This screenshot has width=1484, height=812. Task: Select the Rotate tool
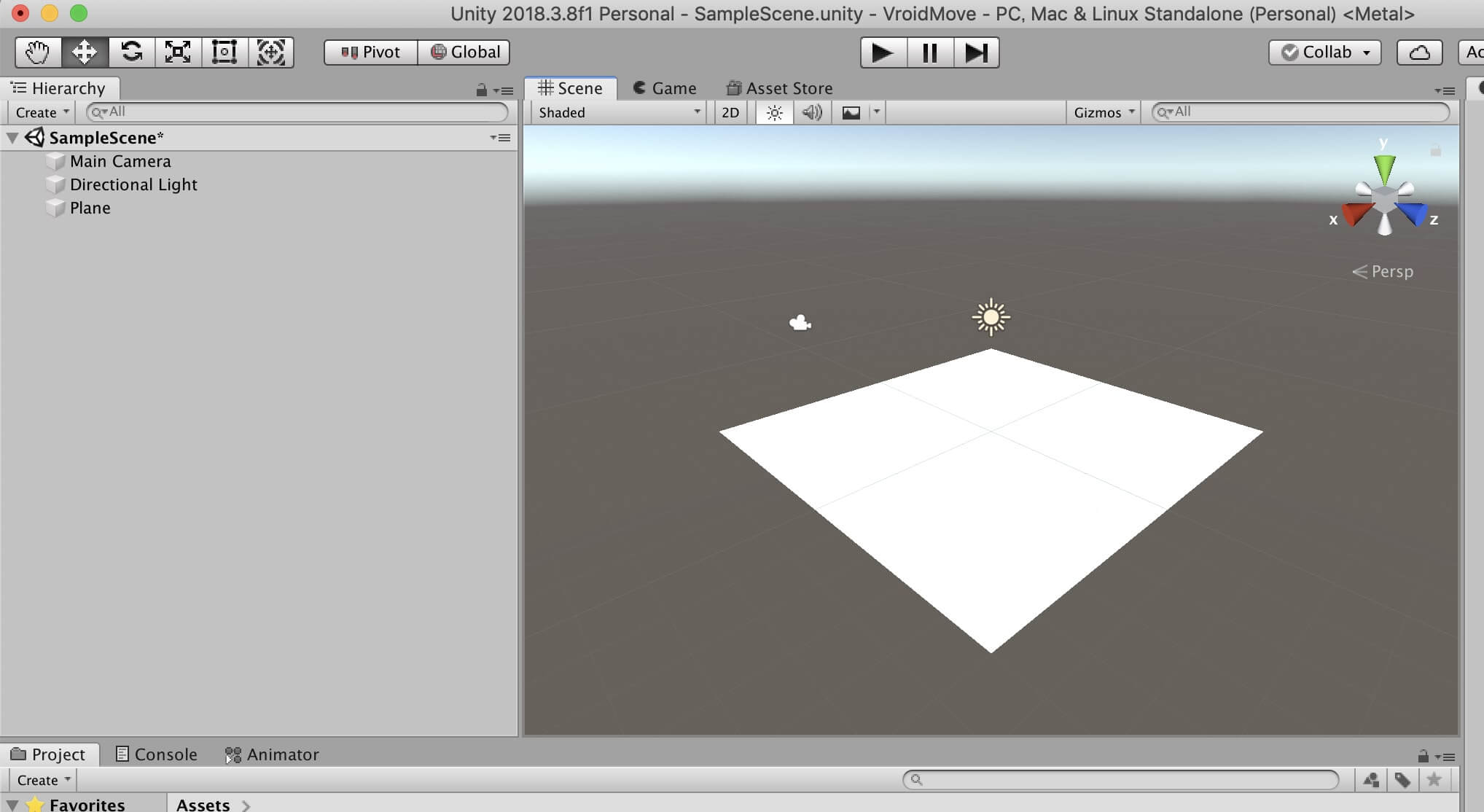pyautogui.click(x=132, y=52)
